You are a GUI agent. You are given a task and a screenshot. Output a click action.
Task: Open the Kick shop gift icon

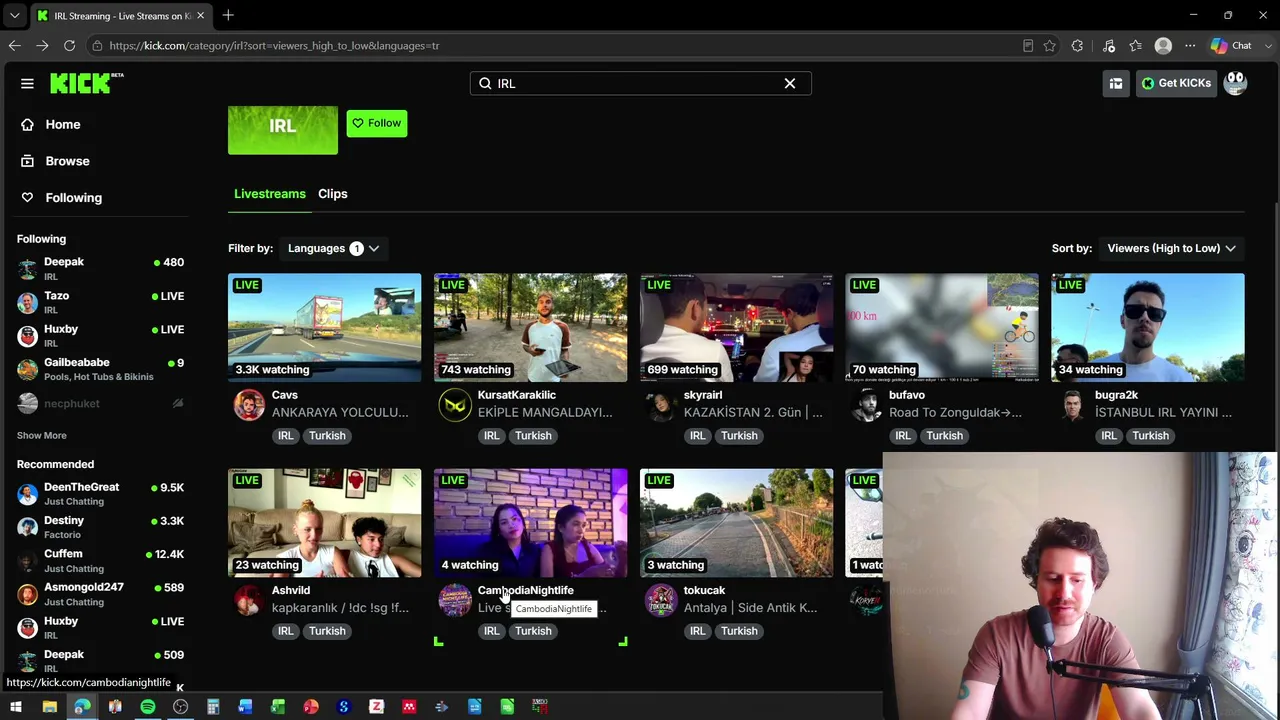[x=1116, y=83]
